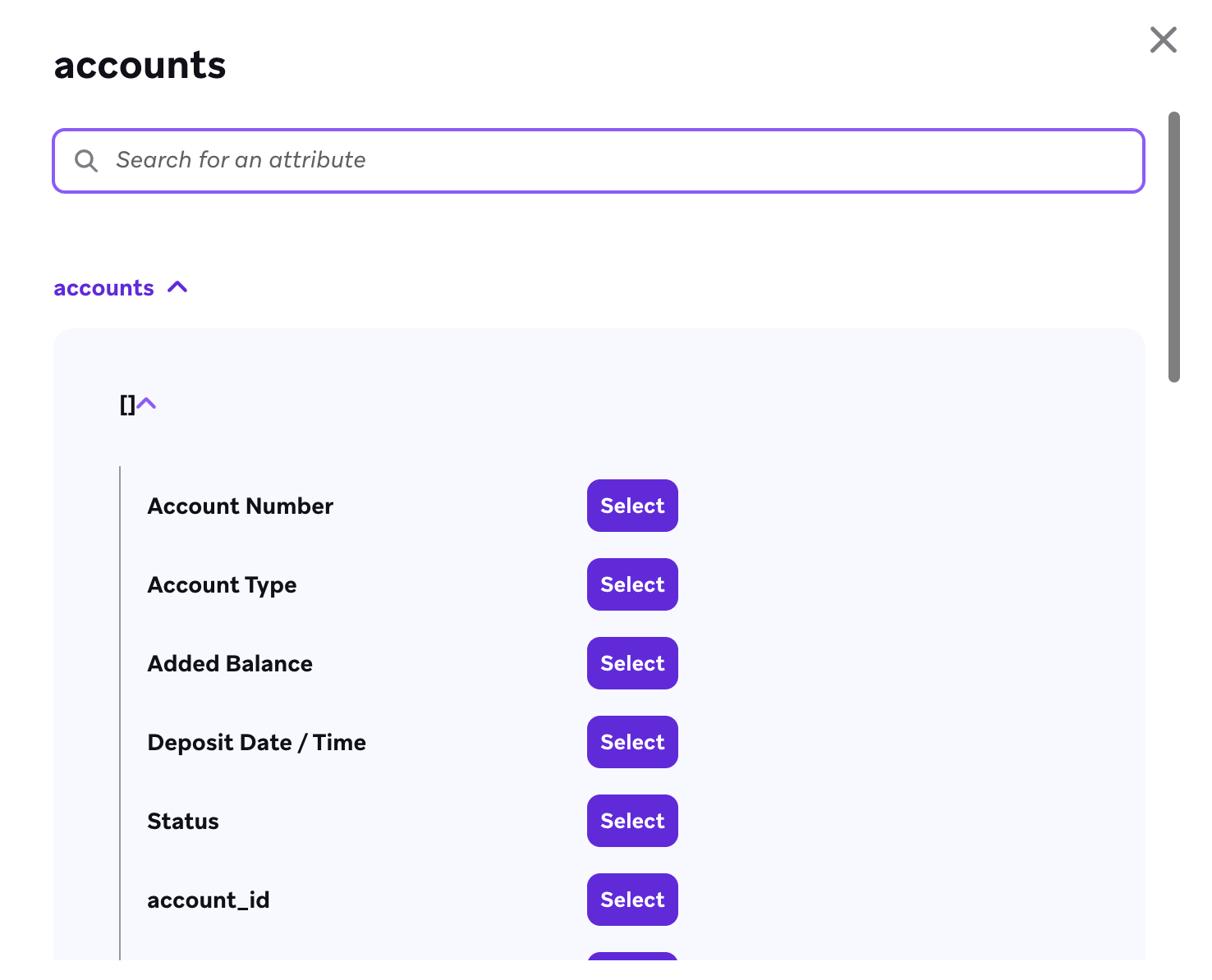The image size is (1212, 980).
Task: Select the Added Balance attribute
Action: 632,663
